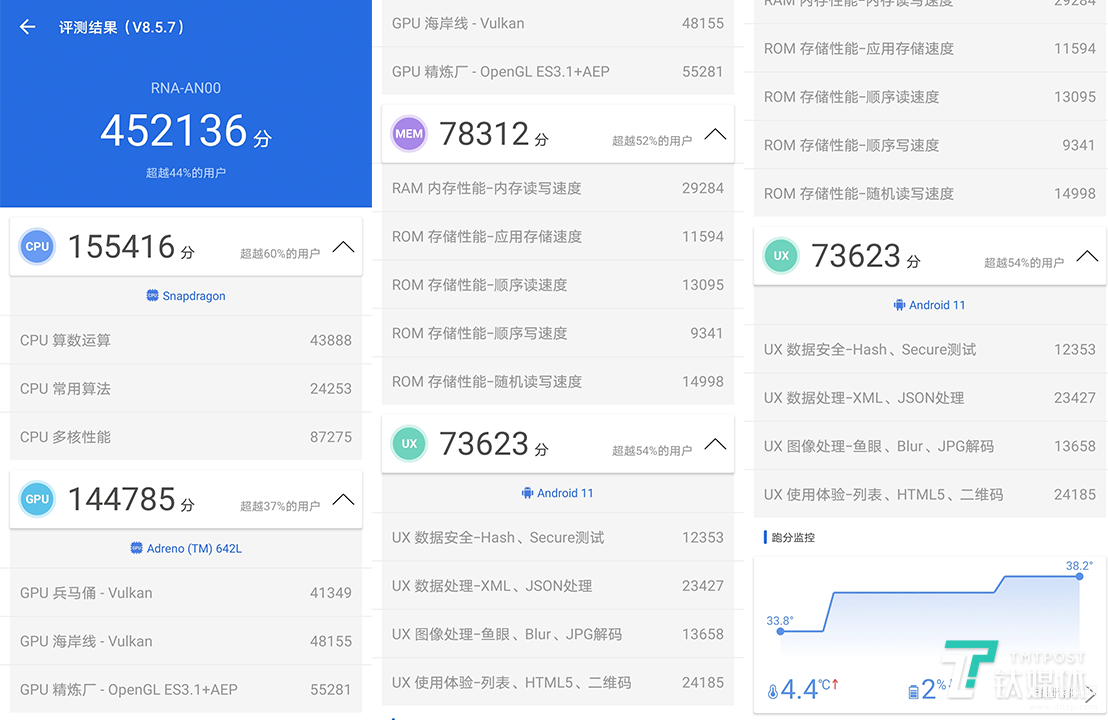Collapse the MEM 78312 score section
This screenshot has height=720, width=1108.
tap(715, 134)
